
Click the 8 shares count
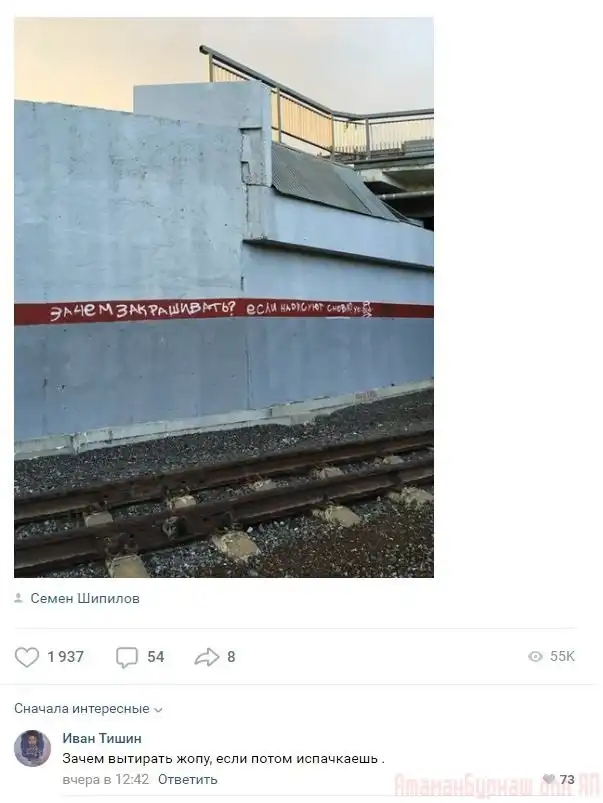(x=231, y=657)
